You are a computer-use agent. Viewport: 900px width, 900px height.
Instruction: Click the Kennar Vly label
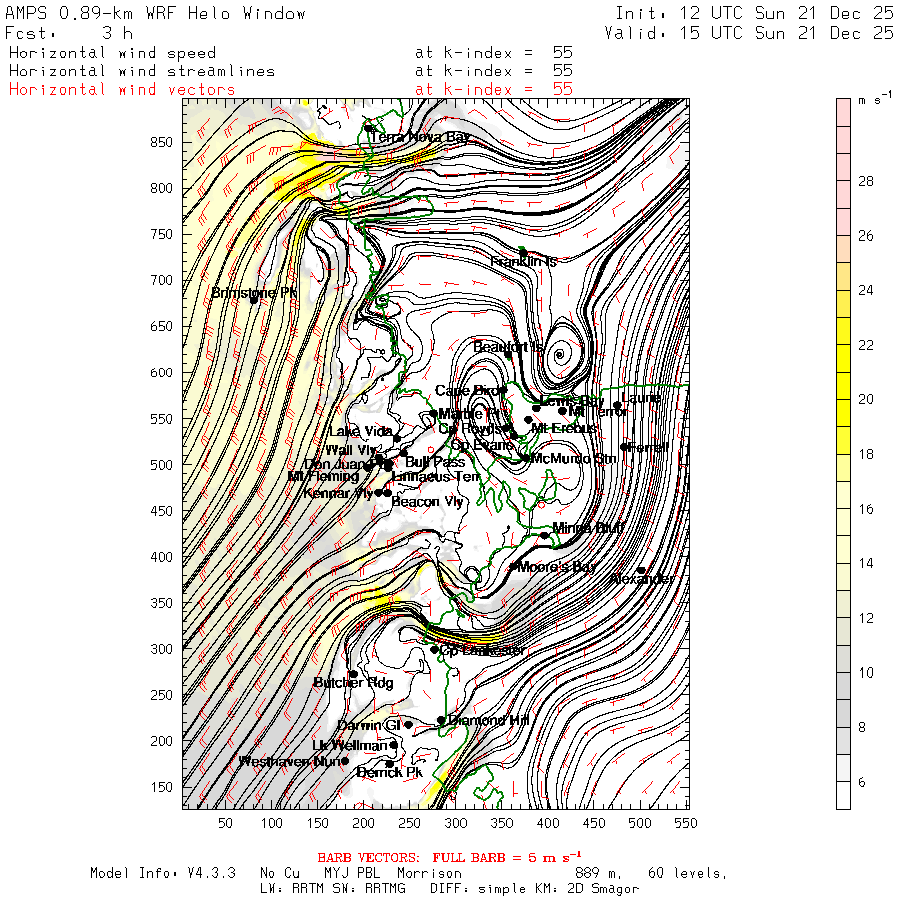(338, 493)
